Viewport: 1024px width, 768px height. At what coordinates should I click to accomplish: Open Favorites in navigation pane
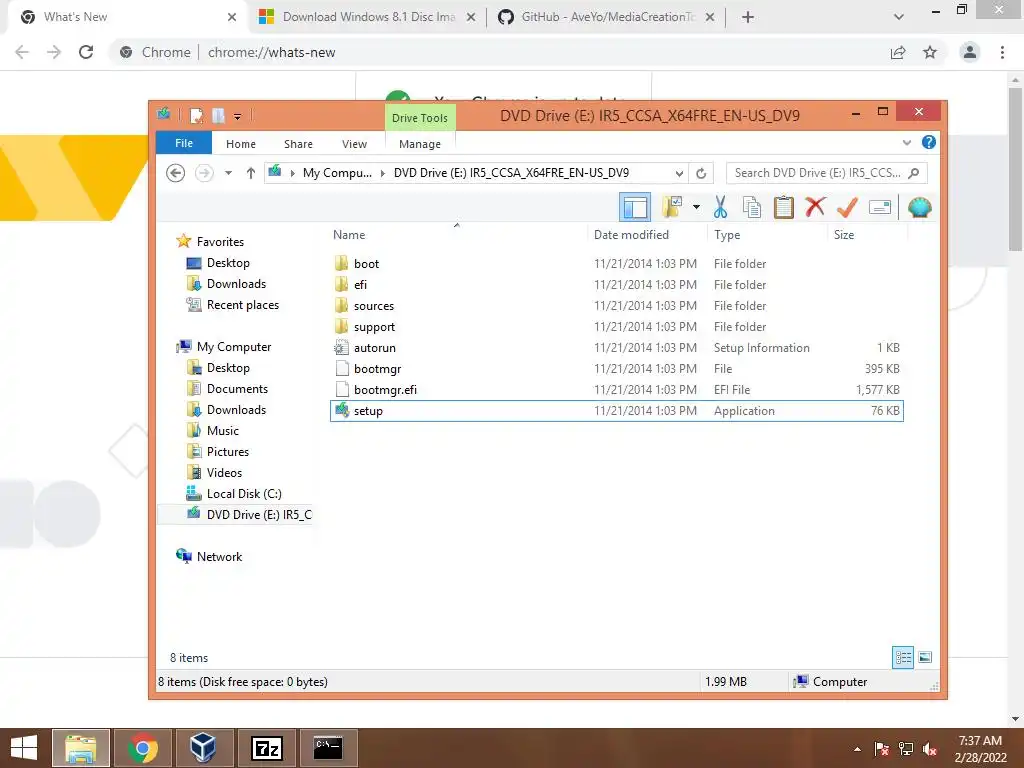(220, 242)
